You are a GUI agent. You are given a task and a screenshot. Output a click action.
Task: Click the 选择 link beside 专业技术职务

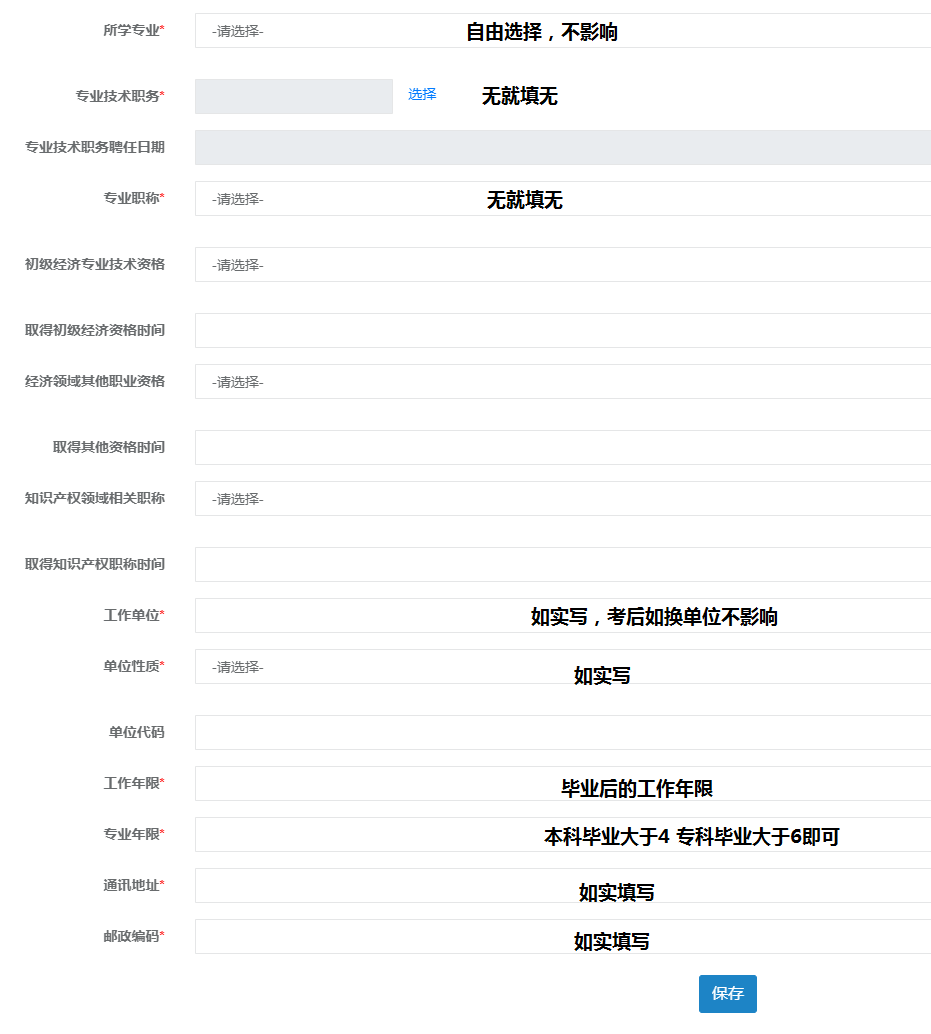pyautogui.click(x=419, y=95)
